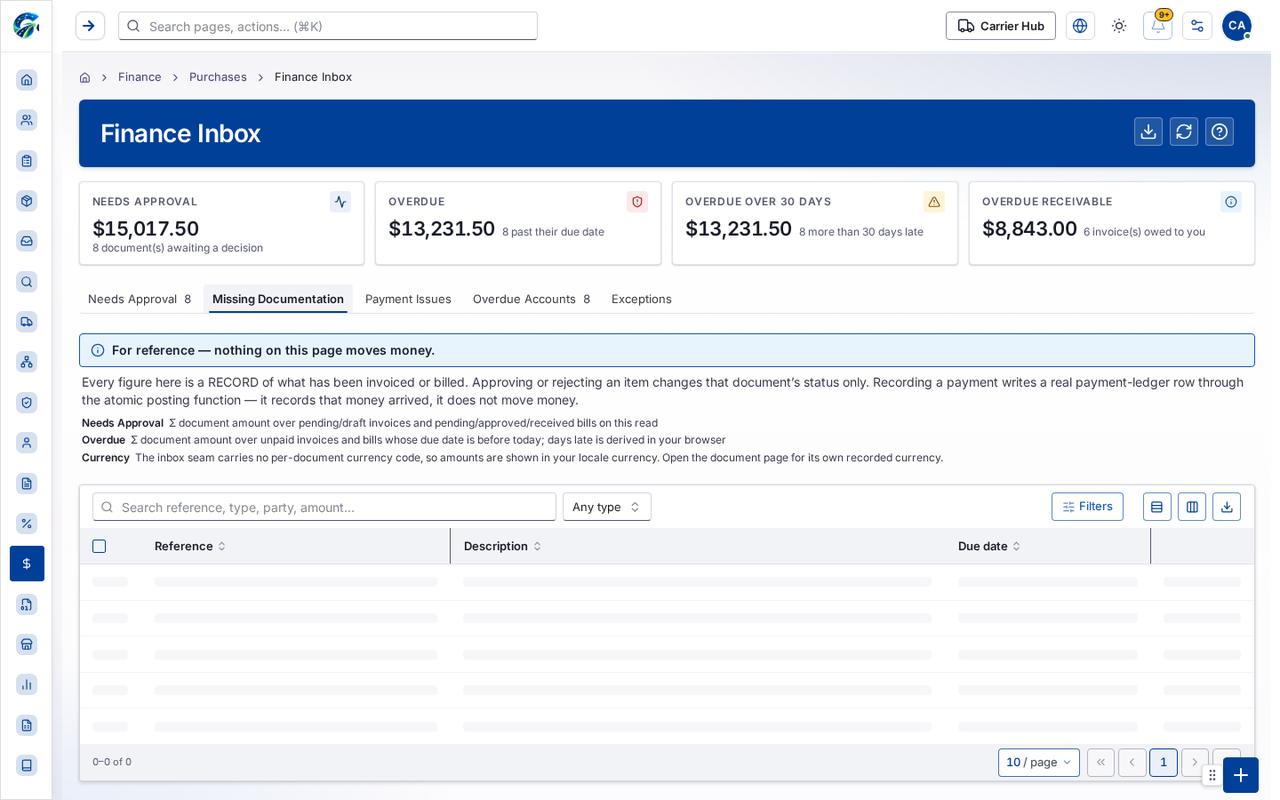Open the sidebar magnifier search icon
The image size is (1280, 800).
pyautogui.click(x=27, y=282)
